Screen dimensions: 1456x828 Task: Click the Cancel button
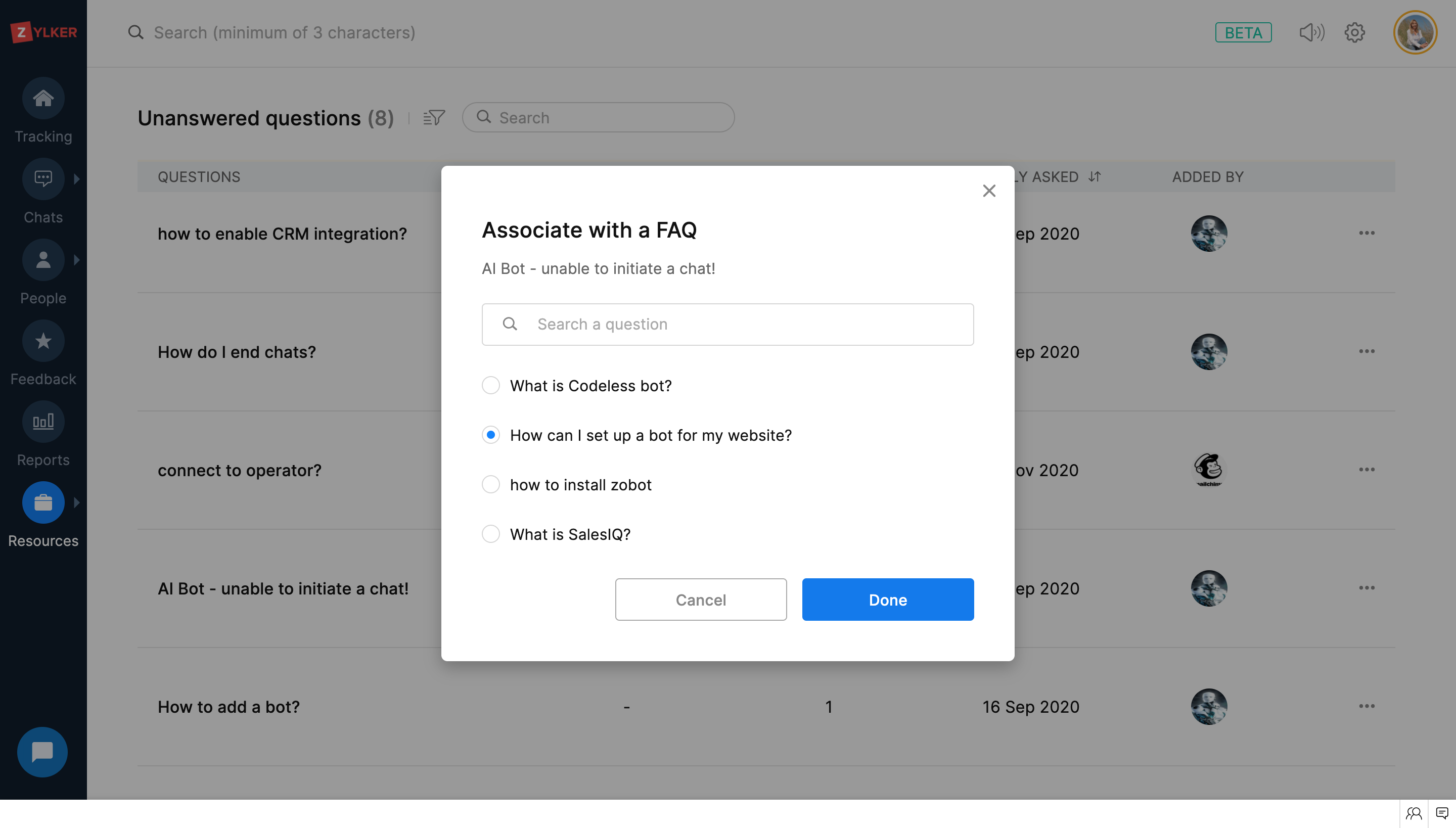pyautogui.click(x=701, y=600)
